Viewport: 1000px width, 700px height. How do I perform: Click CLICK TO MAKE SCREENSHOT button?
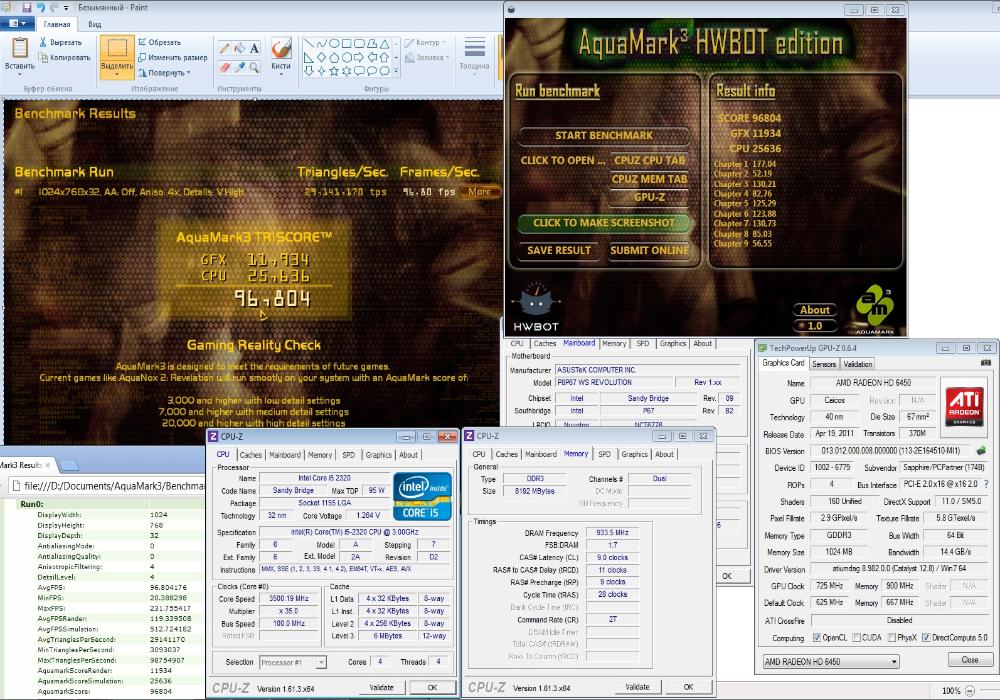pos(604,222)
